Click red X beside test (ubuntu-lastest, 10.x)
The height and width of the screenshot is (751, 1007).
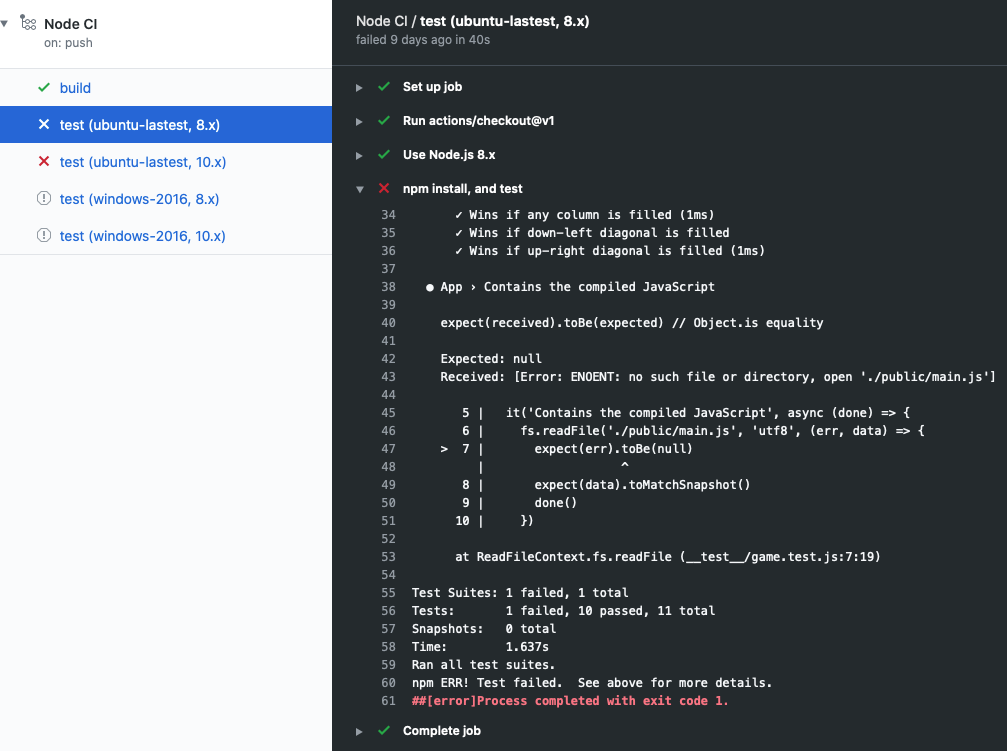coord(42,161)
